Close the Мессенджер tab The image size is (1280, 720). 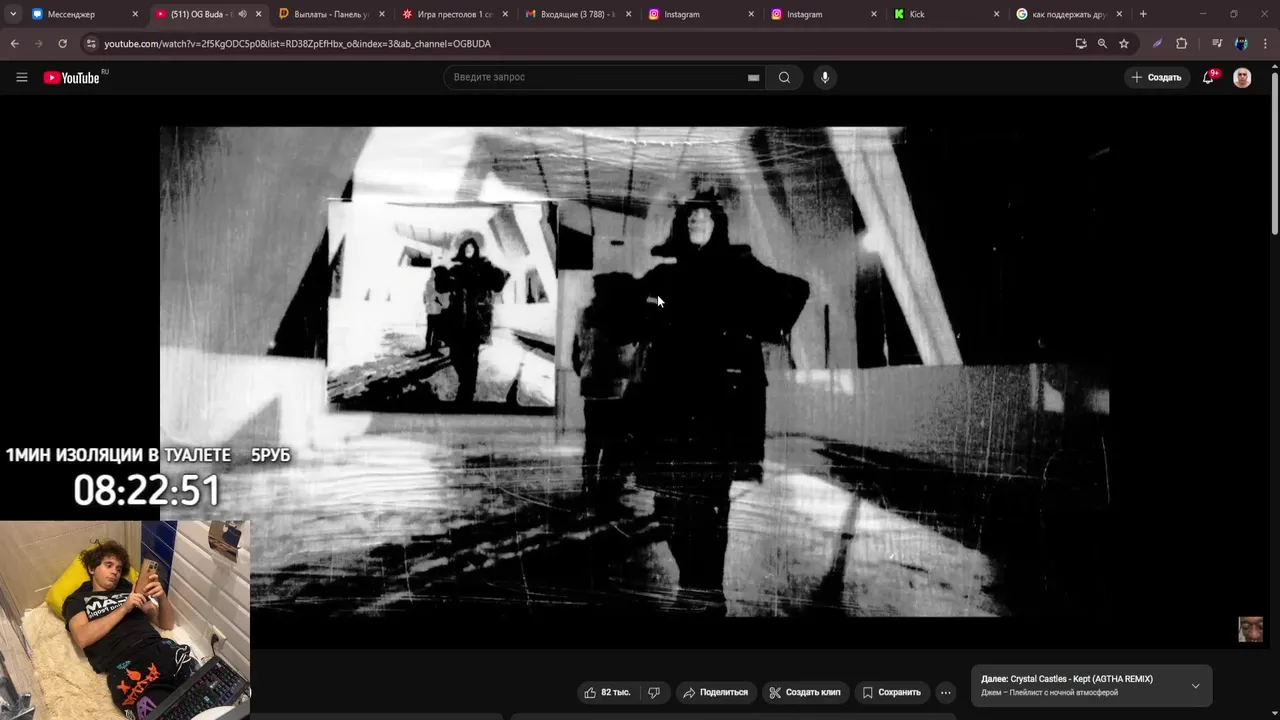(135, 14)
